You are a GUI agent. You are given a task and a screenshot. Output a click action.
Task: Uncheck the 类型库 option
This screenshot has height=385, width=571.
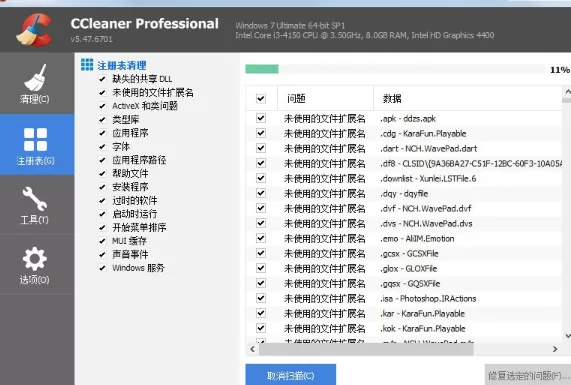(x=102, y=119)
